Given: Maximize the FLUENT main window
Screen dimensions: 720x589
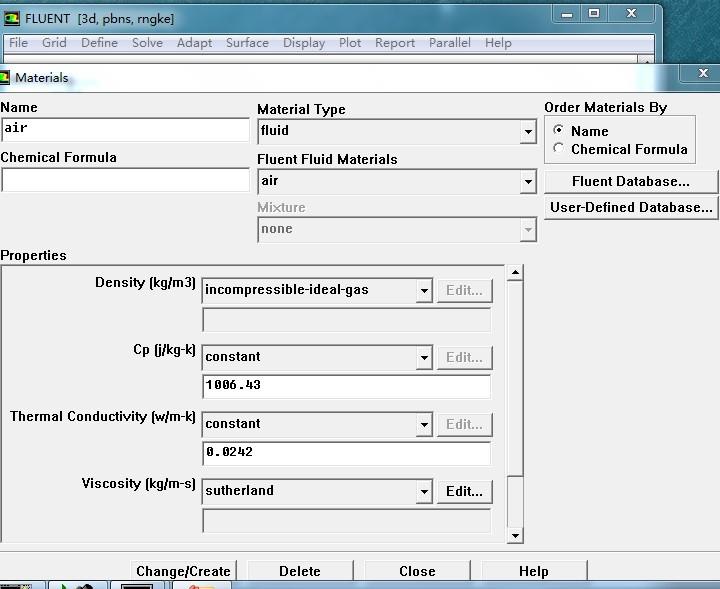Looking at the screenshot, I should coord(594,14).
